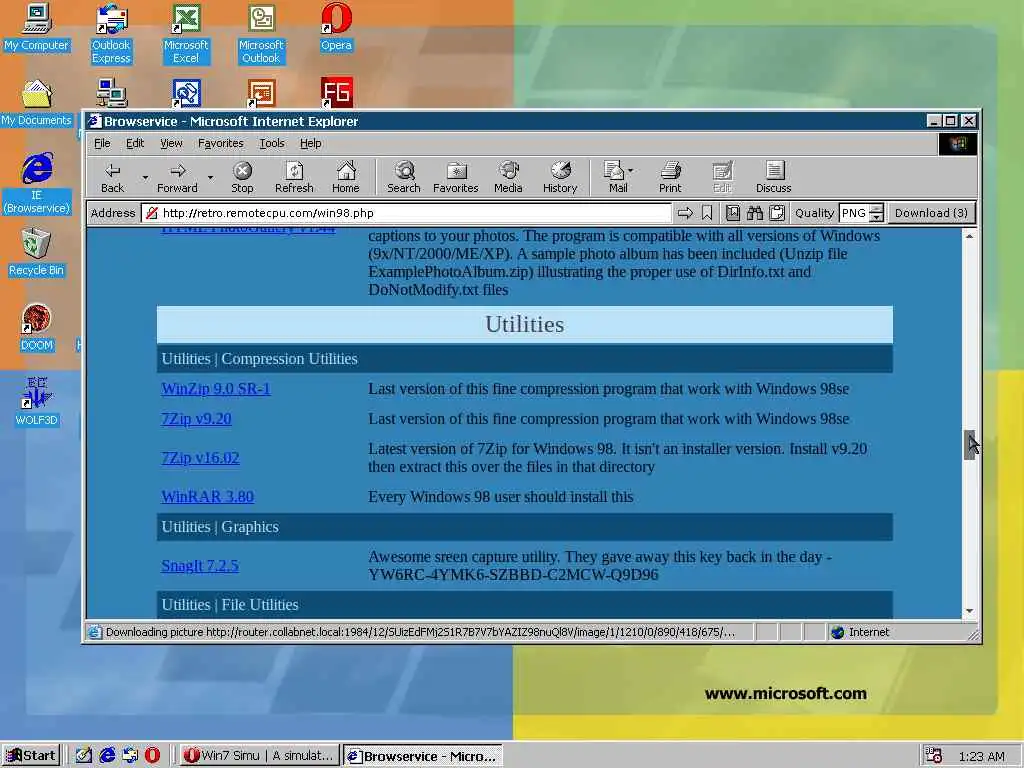Open Forward button history dropdown arrow
Screen dimensions: 1024x768
coord(210,178)
